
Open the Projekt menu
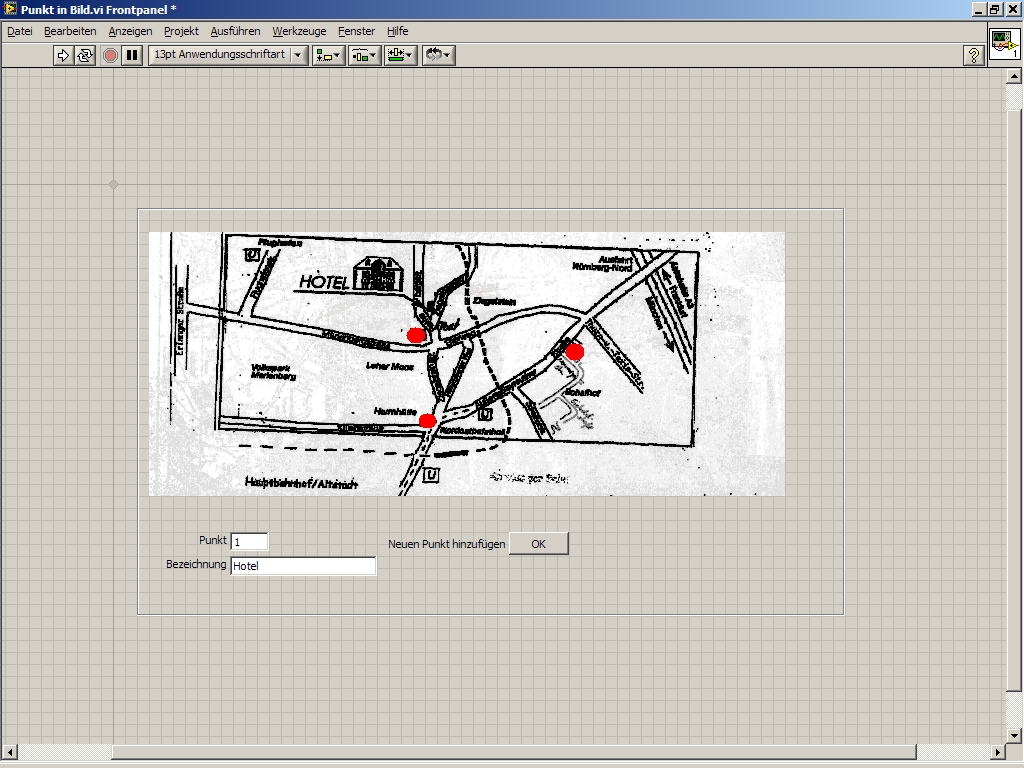[181, 31]
